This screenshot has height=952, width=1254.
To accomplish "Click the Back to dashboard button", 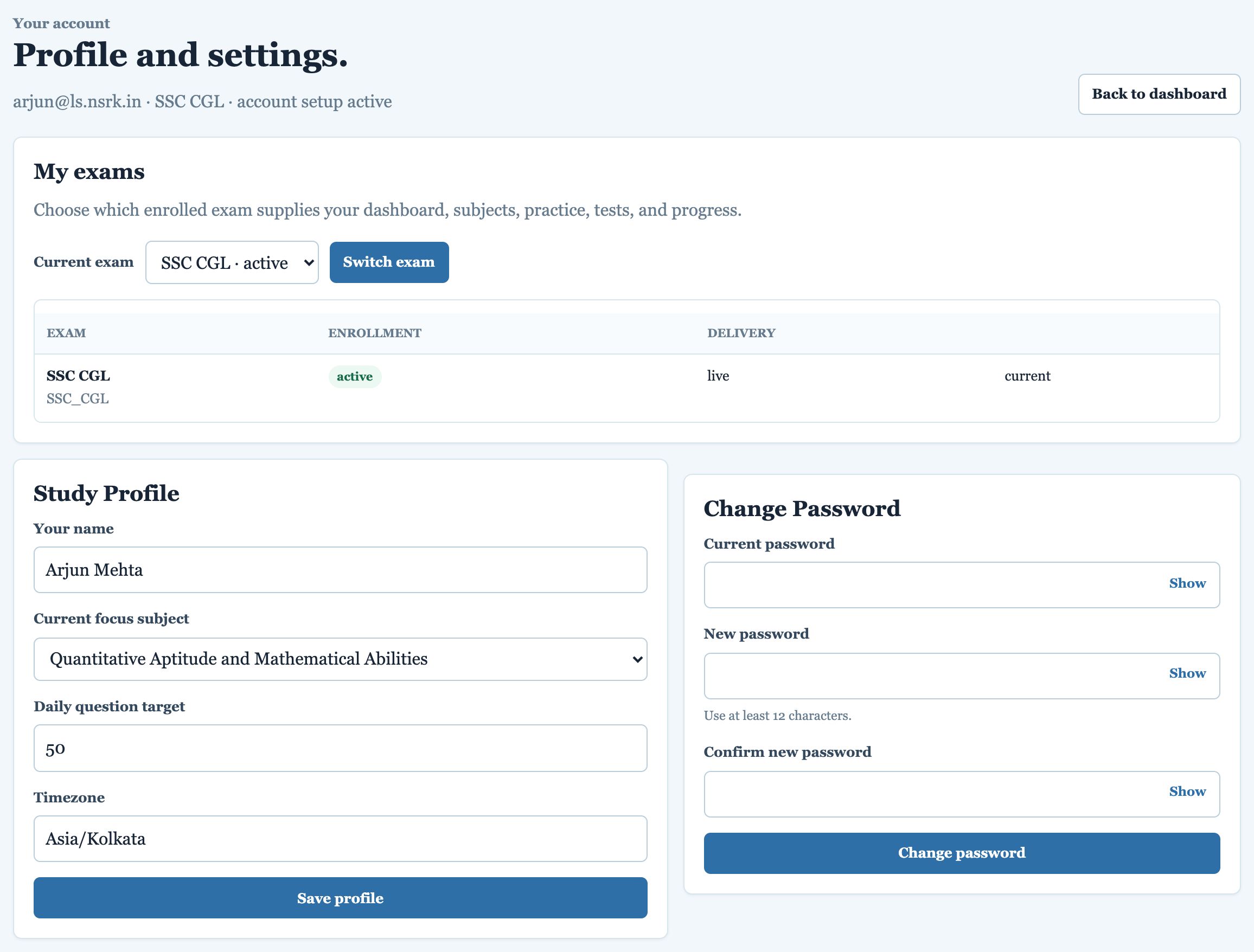I will pos(1159,94).
